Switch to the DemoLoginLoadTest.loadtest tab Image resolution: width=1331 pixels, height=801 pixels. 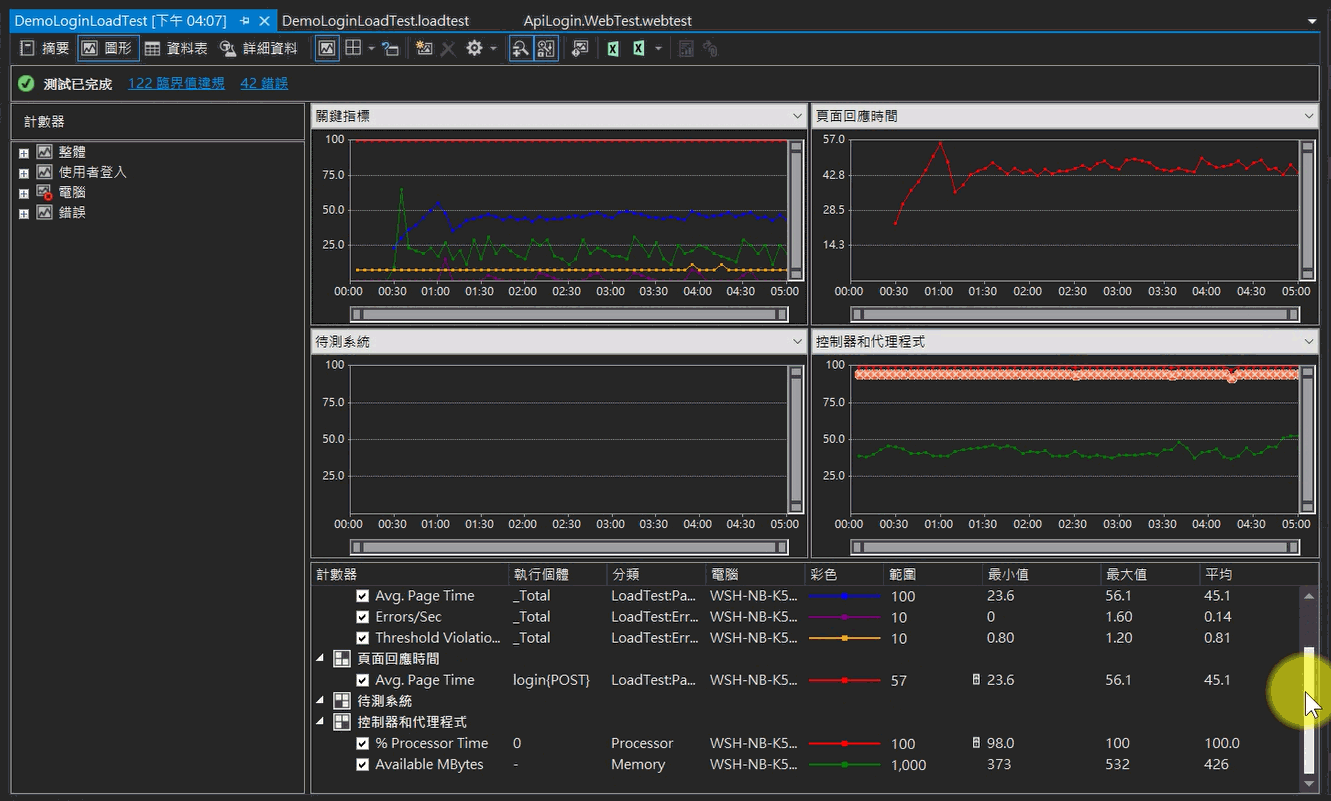click(x=375, y=20)
